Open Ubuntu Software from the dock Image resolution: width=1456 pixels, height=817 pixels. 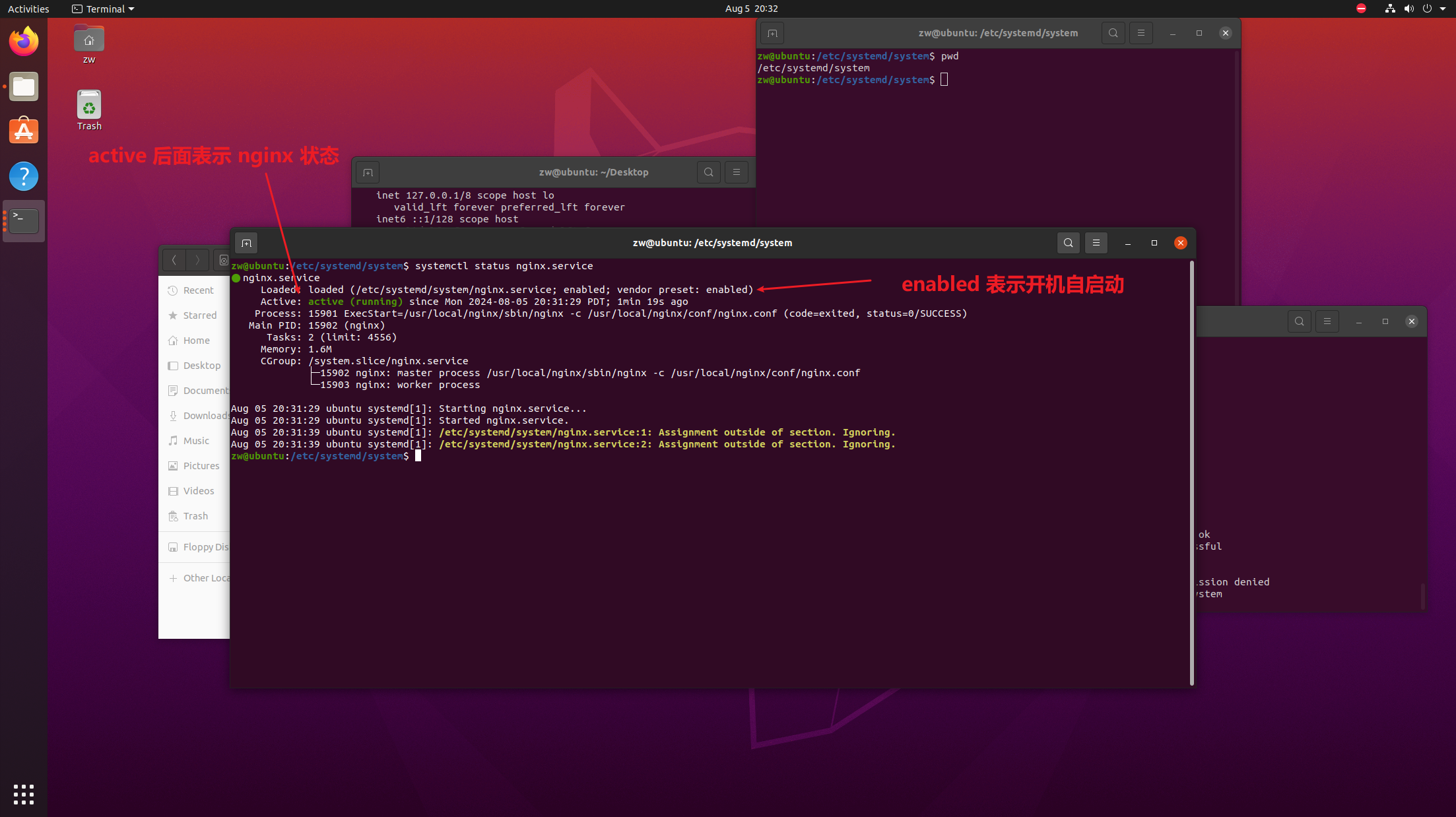coord(24,131)
